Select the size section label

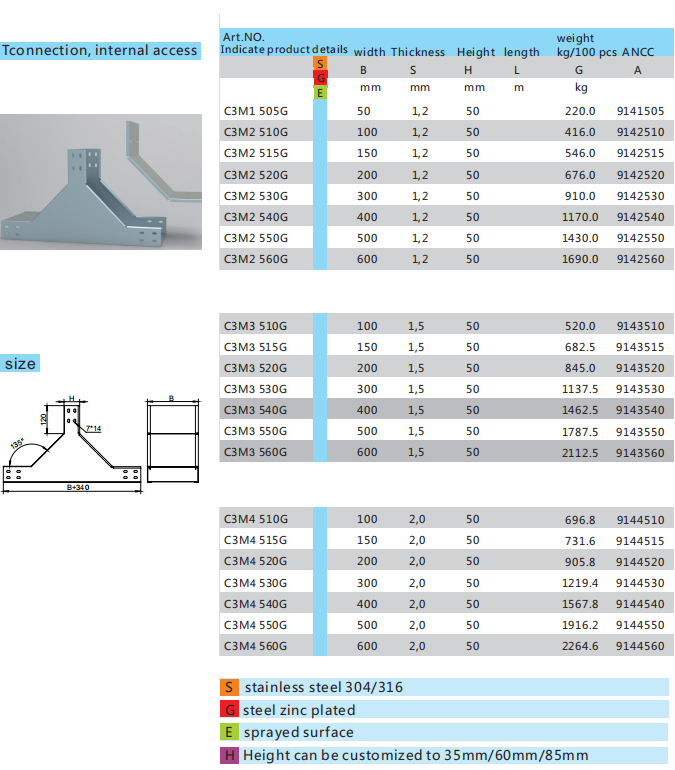tap(20, 364)
